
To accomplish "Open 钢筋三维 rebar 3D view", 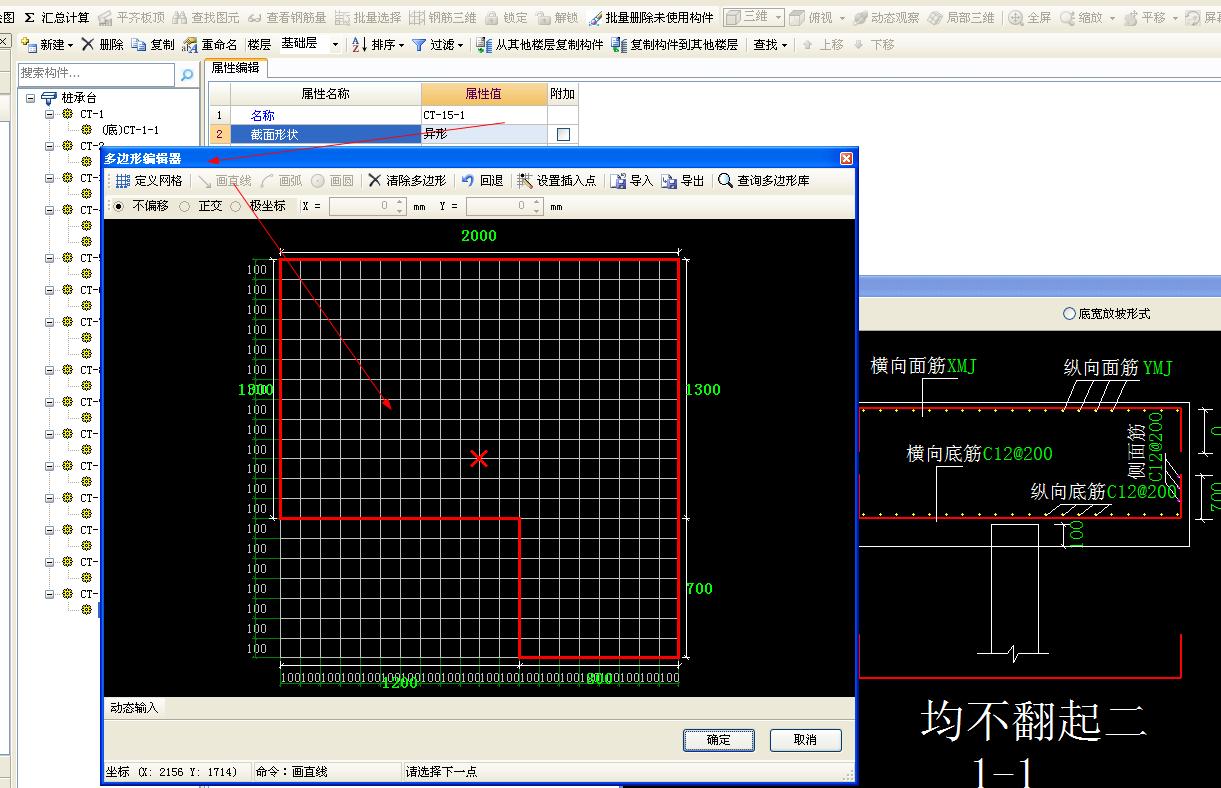I will (443, 18).
